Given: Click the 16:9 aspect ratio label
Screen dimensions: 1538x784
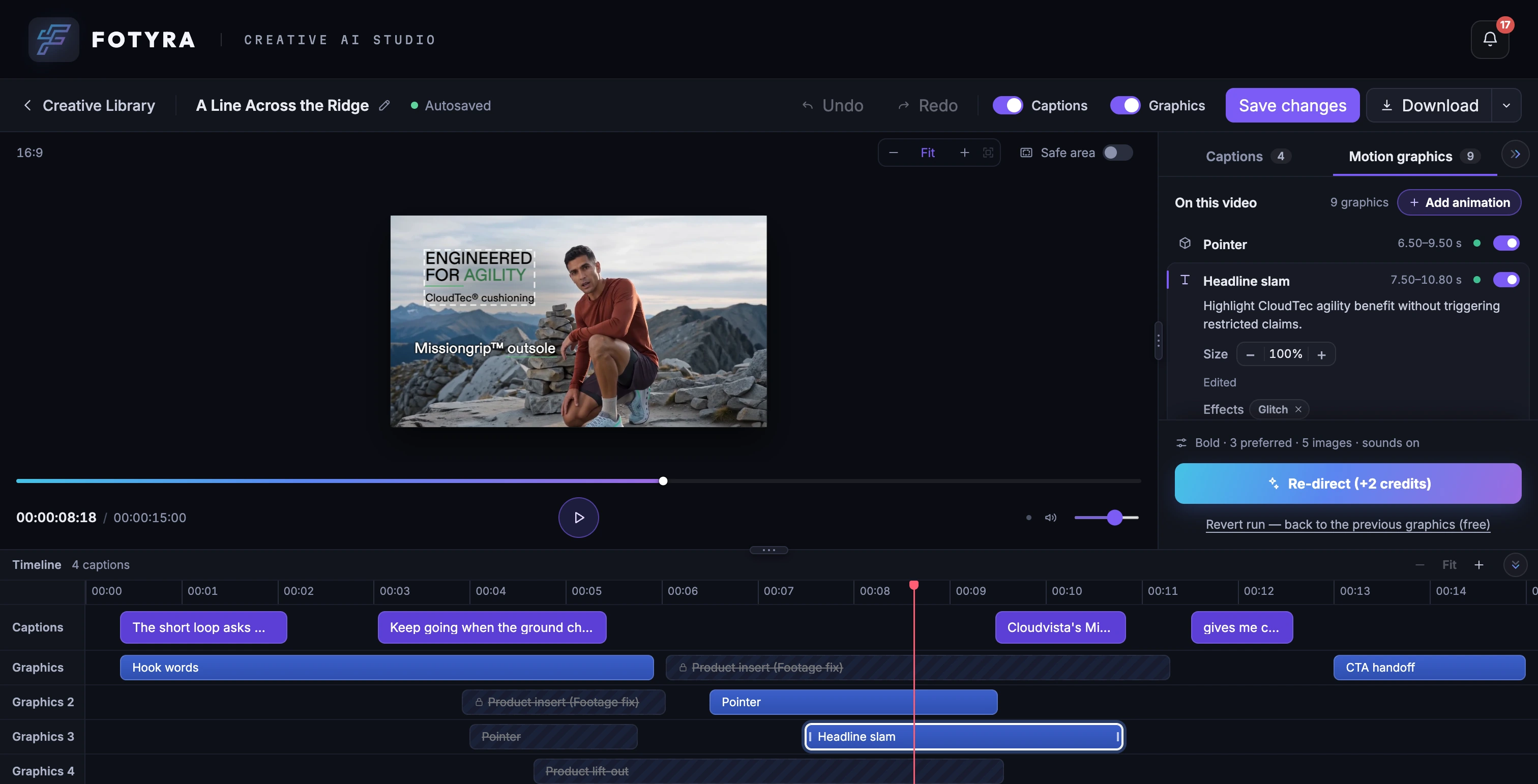Looking at the screenshot, I should 29,153.
